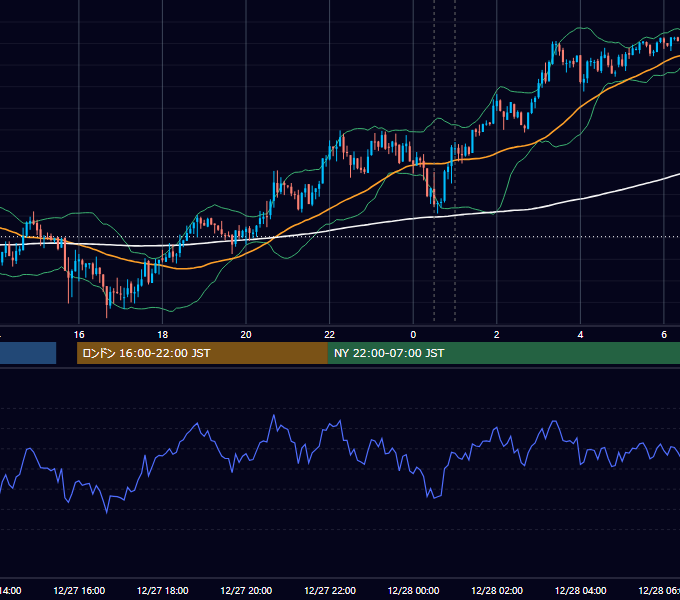Click the 12/27 16:00 date label
This screenshot has height=600, width=680.
(x=79, y=590)
